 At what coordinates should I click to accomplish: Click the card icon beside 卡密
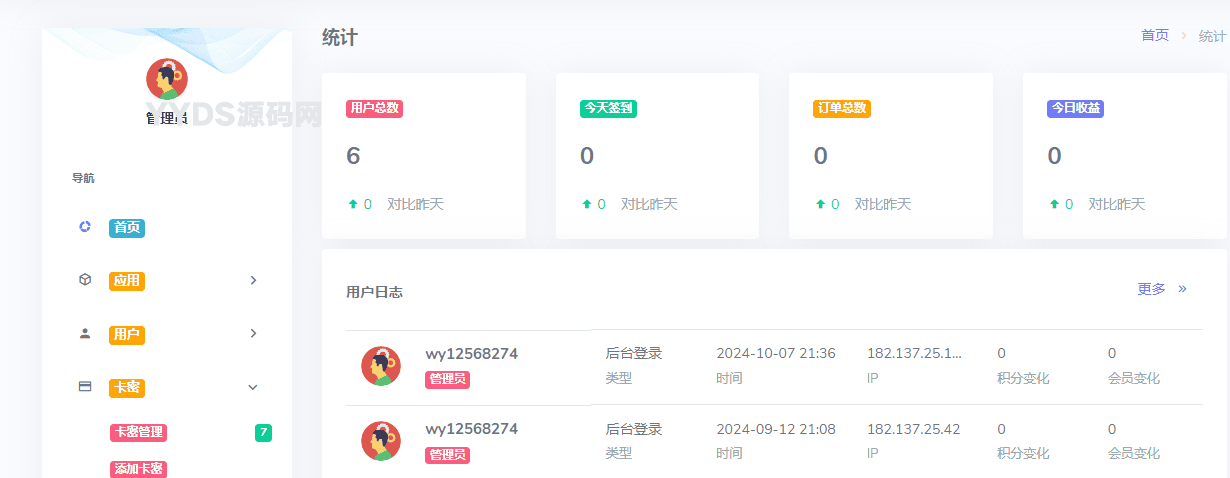pos(85,386)
